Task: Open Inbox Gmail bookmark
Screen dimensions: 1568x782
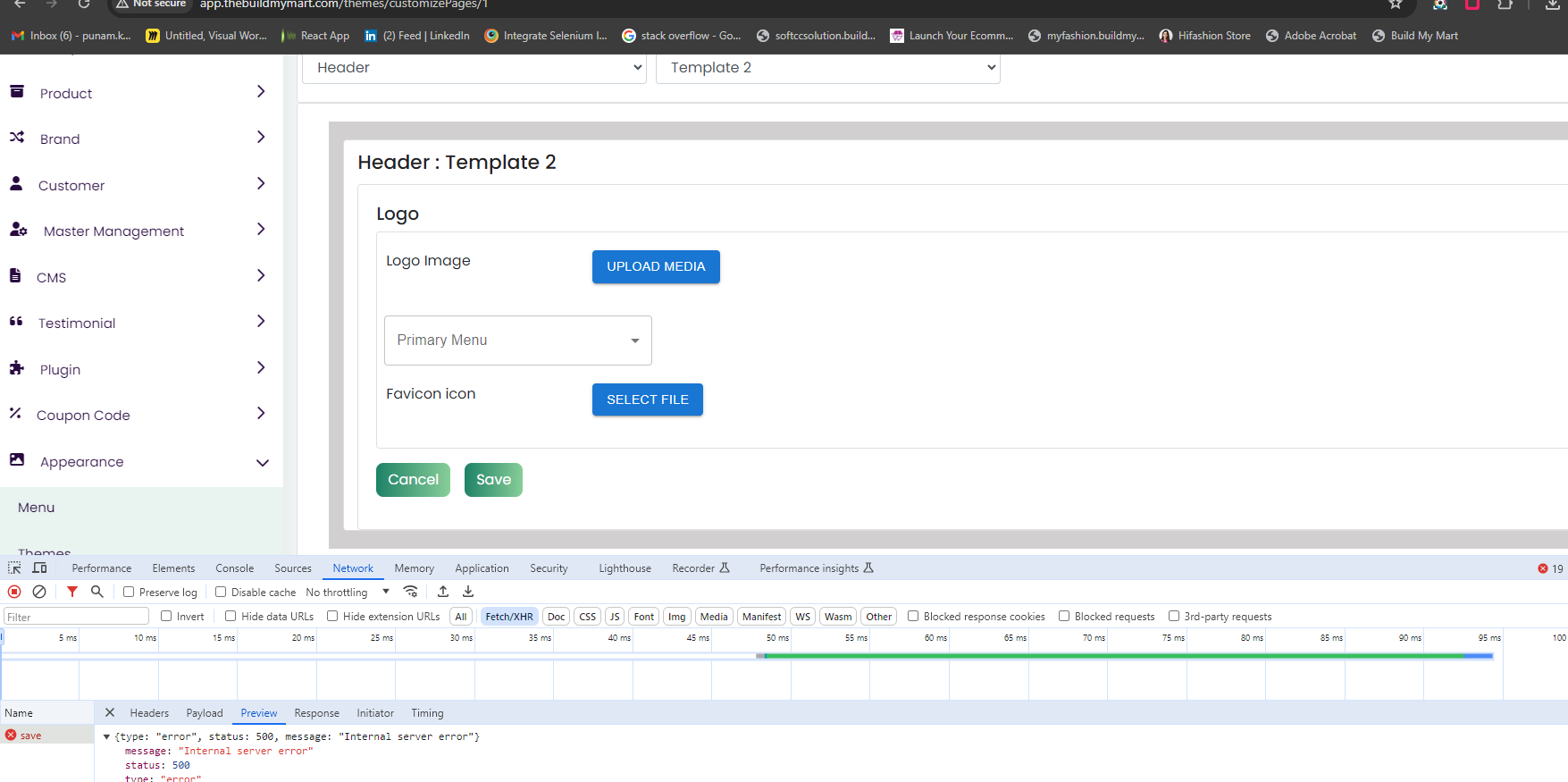Action: click(71, 36)
